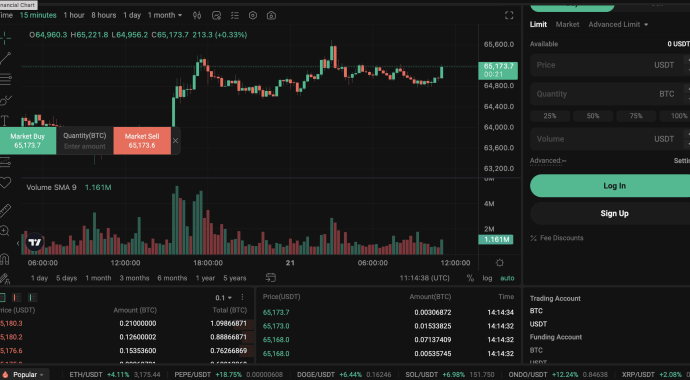
Task: Select the Limit order tab
Action: (538, 25)
